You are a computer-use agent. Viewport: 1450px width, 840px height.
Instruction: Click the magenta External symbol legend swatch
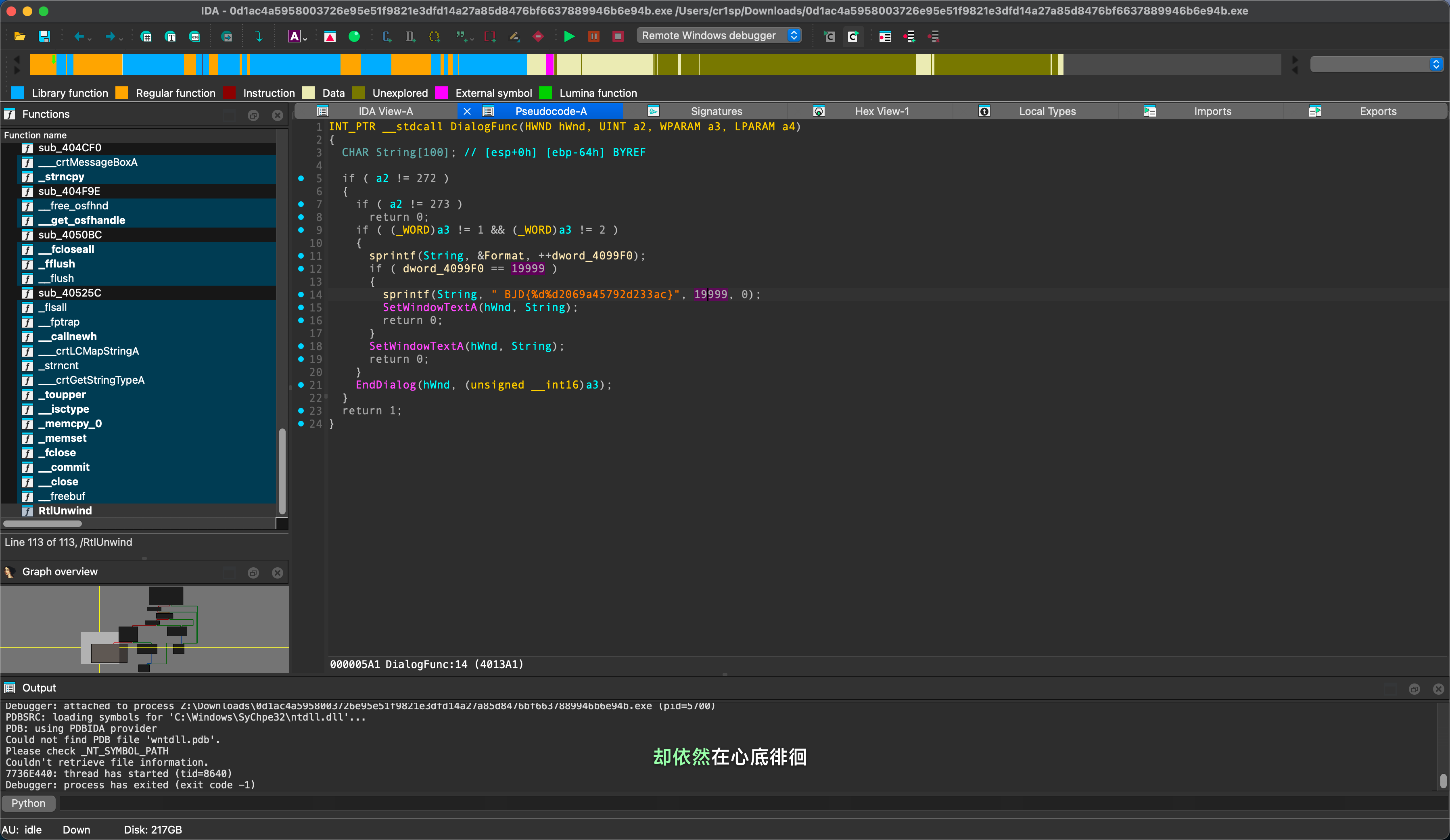pos(441,93)
